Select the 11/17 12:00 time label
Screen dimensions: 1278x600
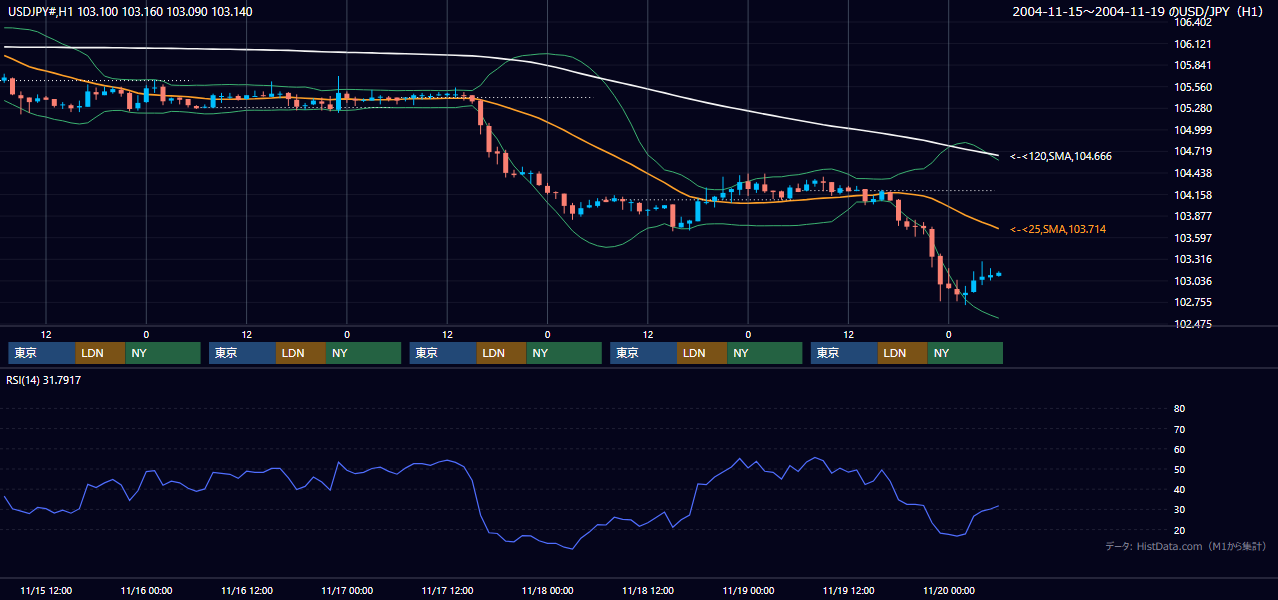click(x=447, y=590)
